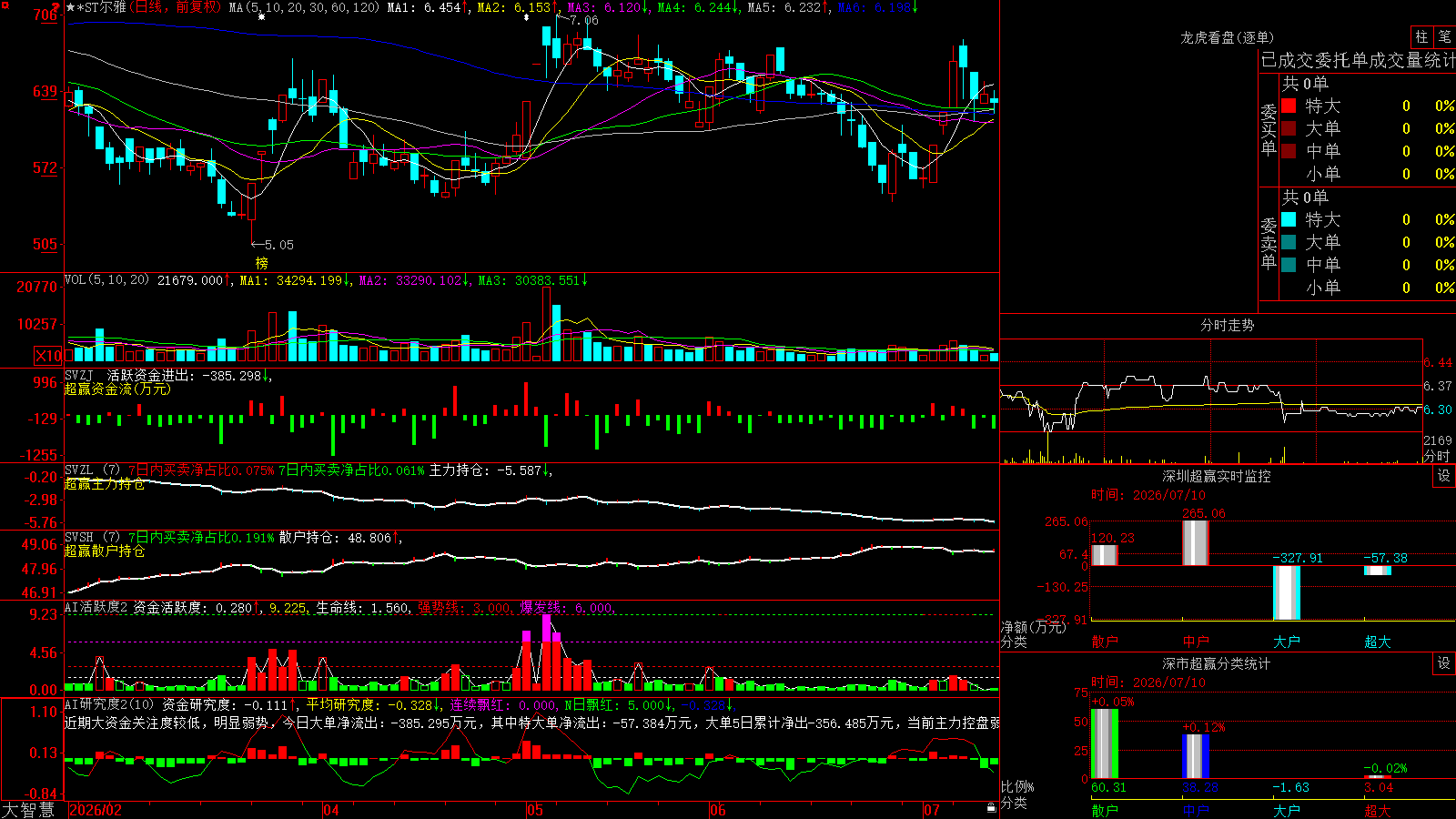Click the *ST尔雅 stock name in the chart header
The height and width of the screenshot is (819, 1456).
point(102,7)
